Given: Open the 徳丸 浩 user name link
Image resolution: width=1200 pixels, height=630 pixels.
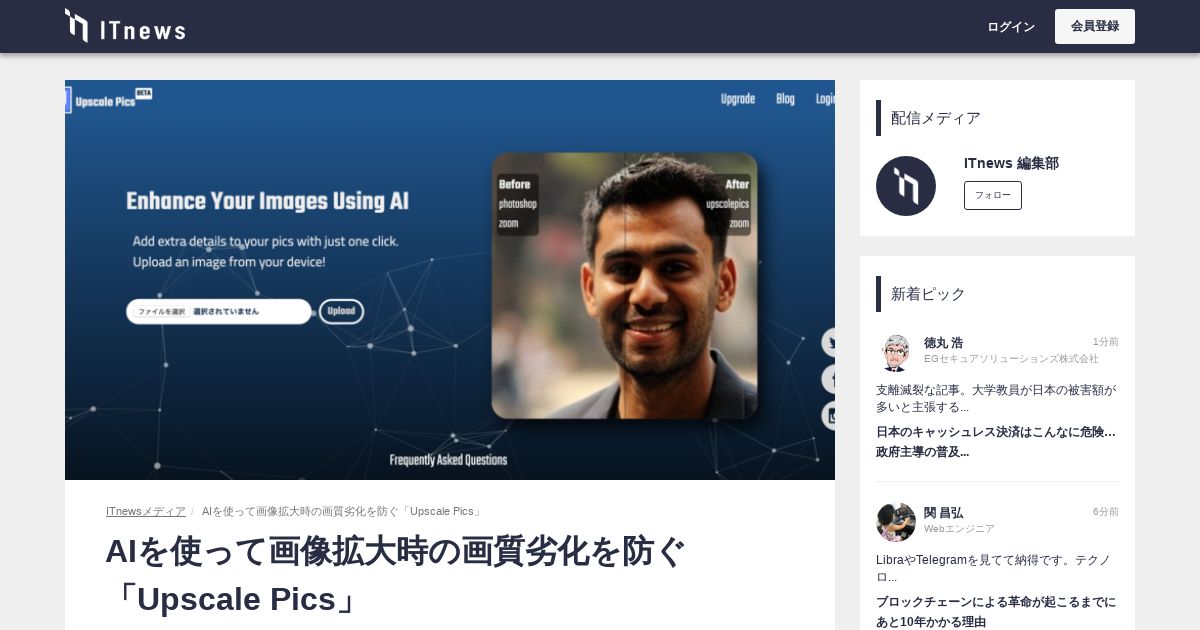Looking at the screenshot, I should 943,342.
